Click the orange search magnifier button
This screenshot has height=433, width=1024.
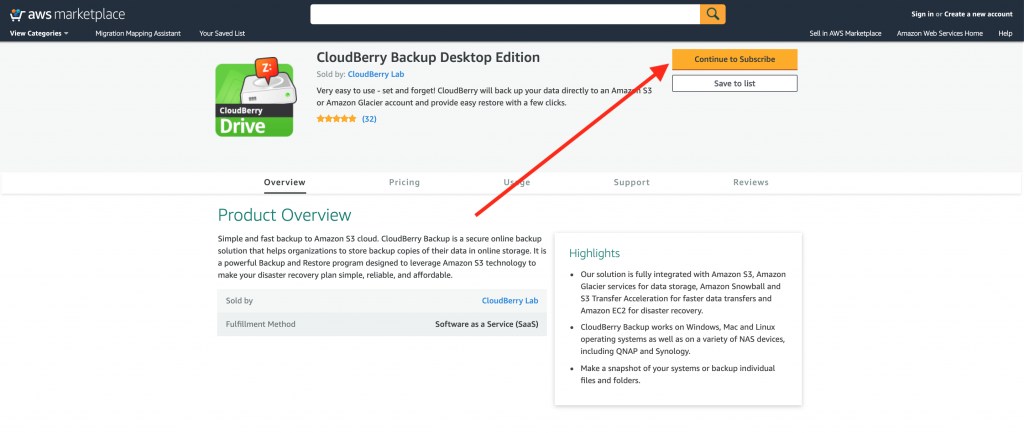pos(712,14)
